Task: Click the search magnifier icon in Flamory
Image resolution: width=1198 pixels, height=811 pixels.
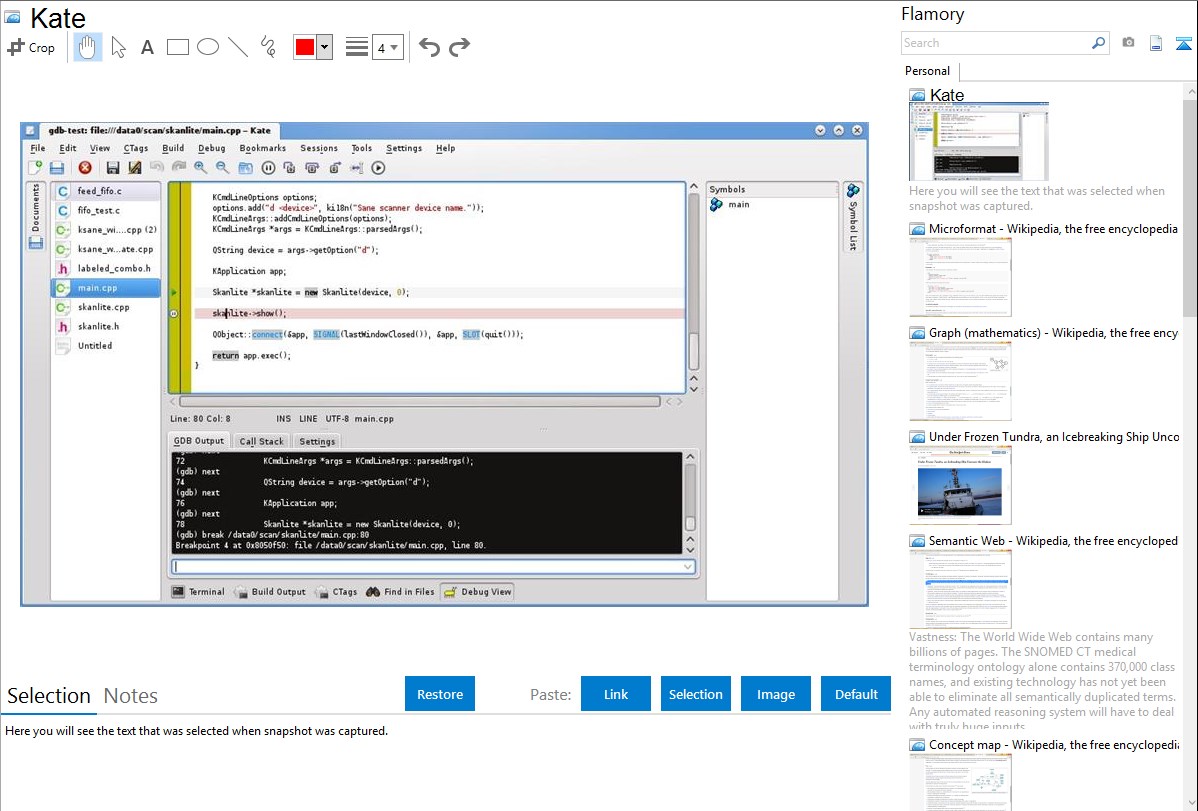Action: pos(1099,43)
